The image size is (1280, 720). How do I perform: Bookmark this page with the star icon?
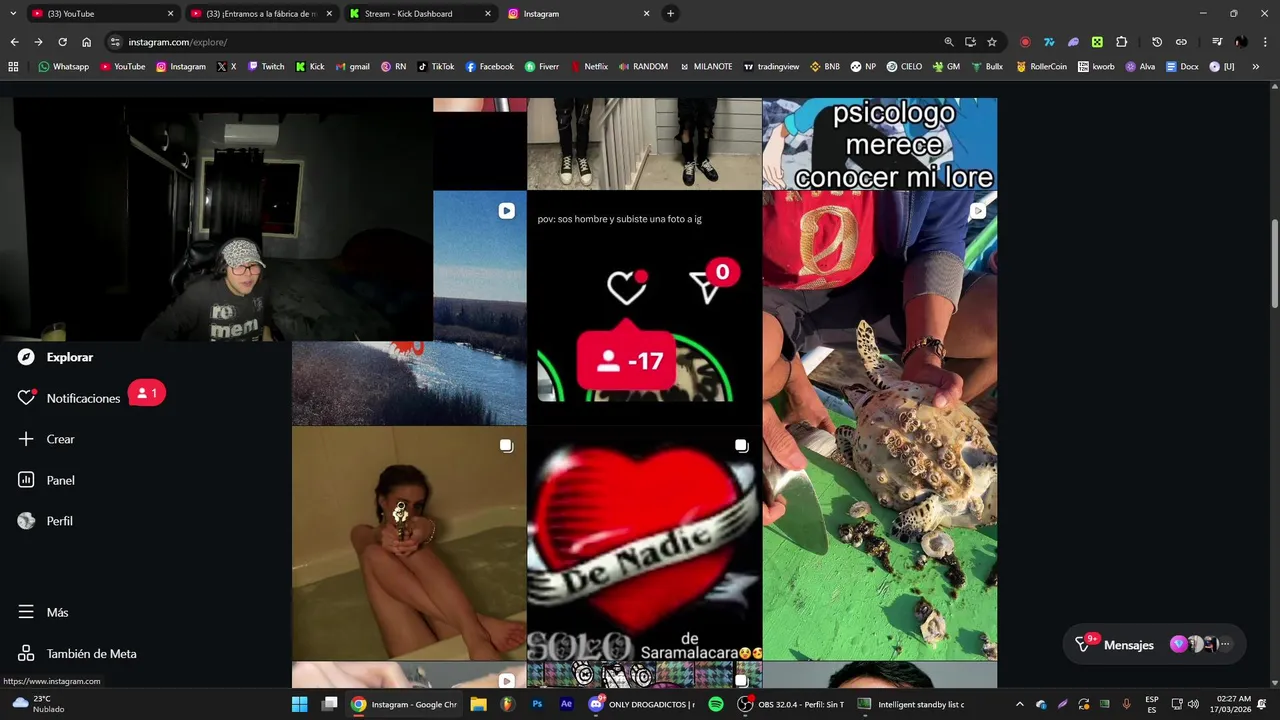point(992,42)
